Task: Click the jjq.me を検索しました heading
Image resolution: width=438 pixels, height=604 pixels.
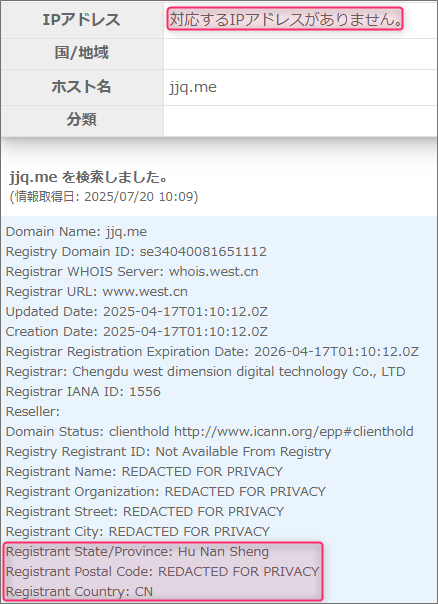Action: [x=89, y=178]
